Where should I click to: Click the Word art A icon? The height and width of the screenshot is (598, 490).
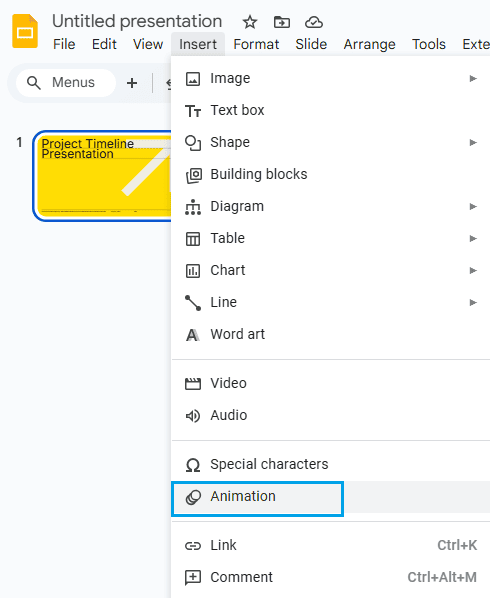193,335
